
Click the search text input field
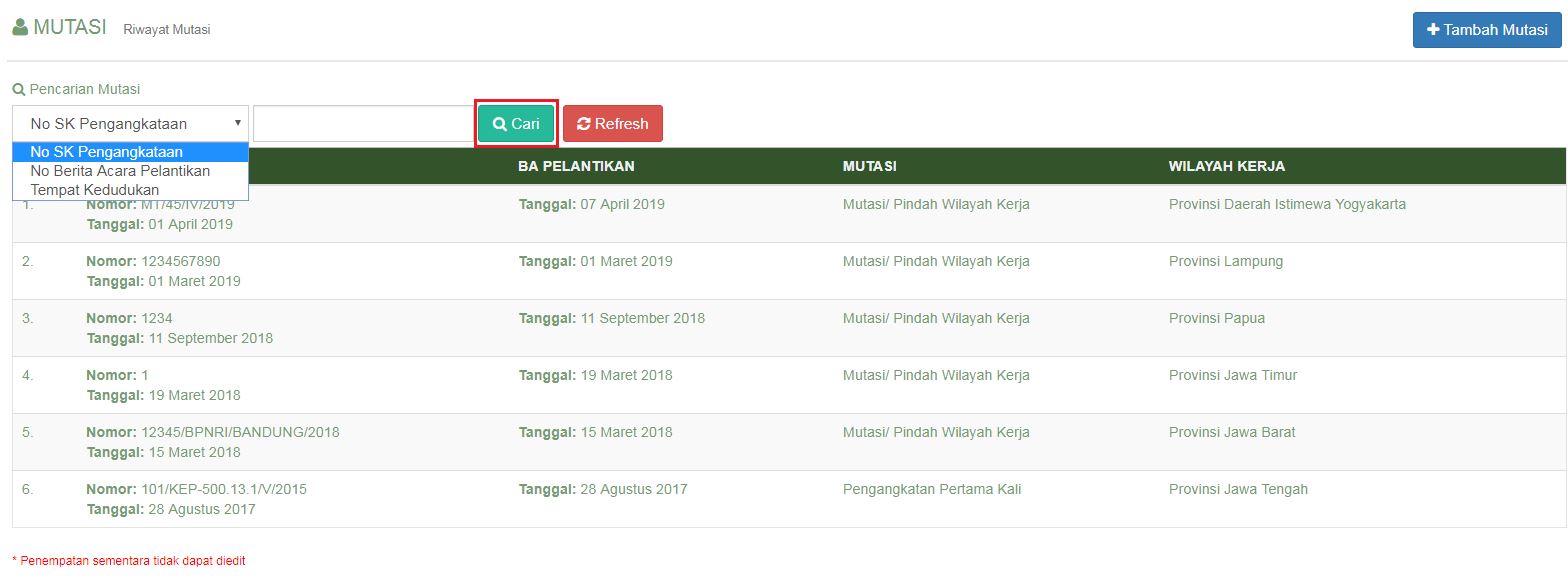[363, 124]
